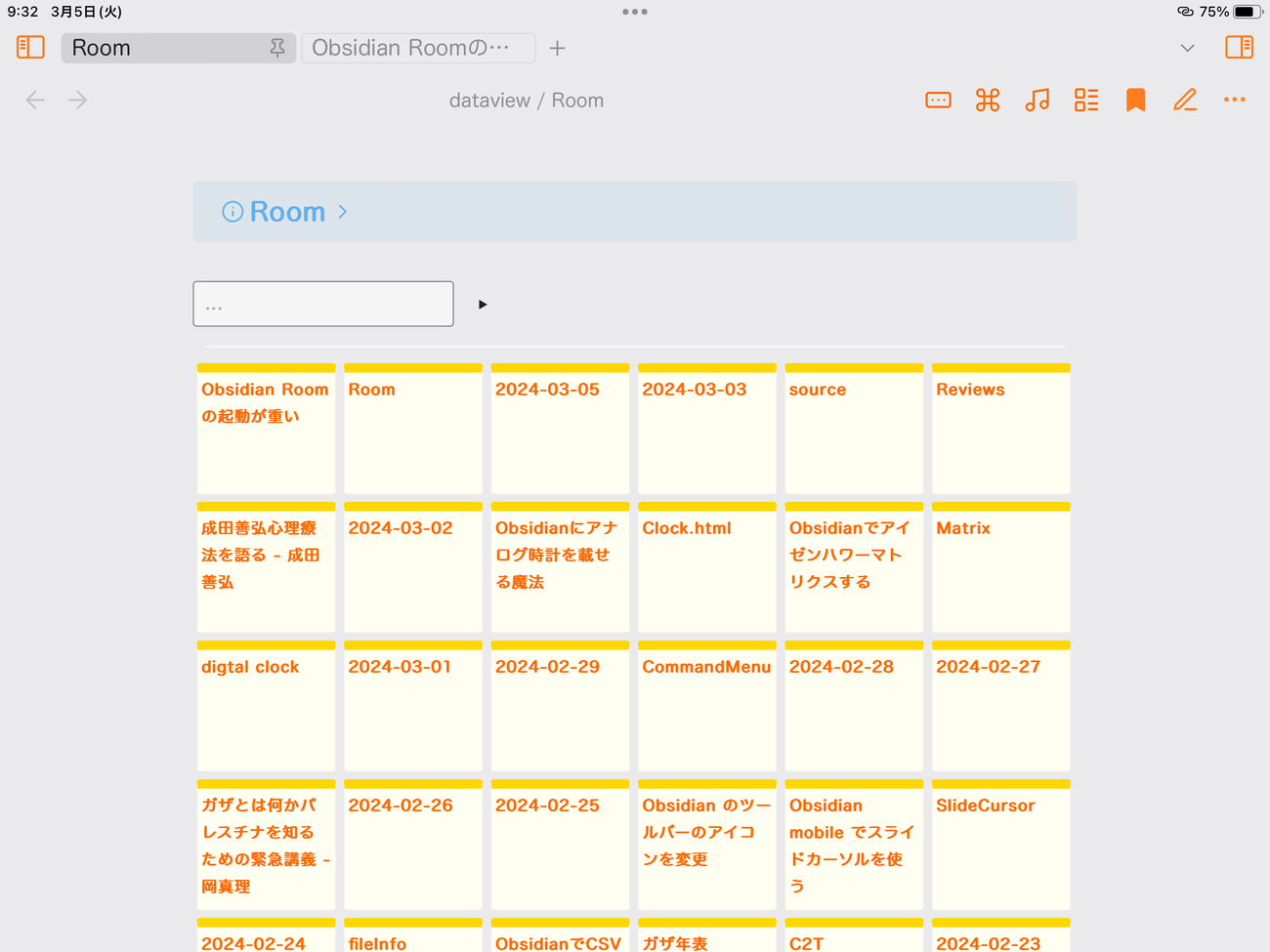
Task: Switch to the Obsidian Roomの… tab
Action: pos(418,48)
